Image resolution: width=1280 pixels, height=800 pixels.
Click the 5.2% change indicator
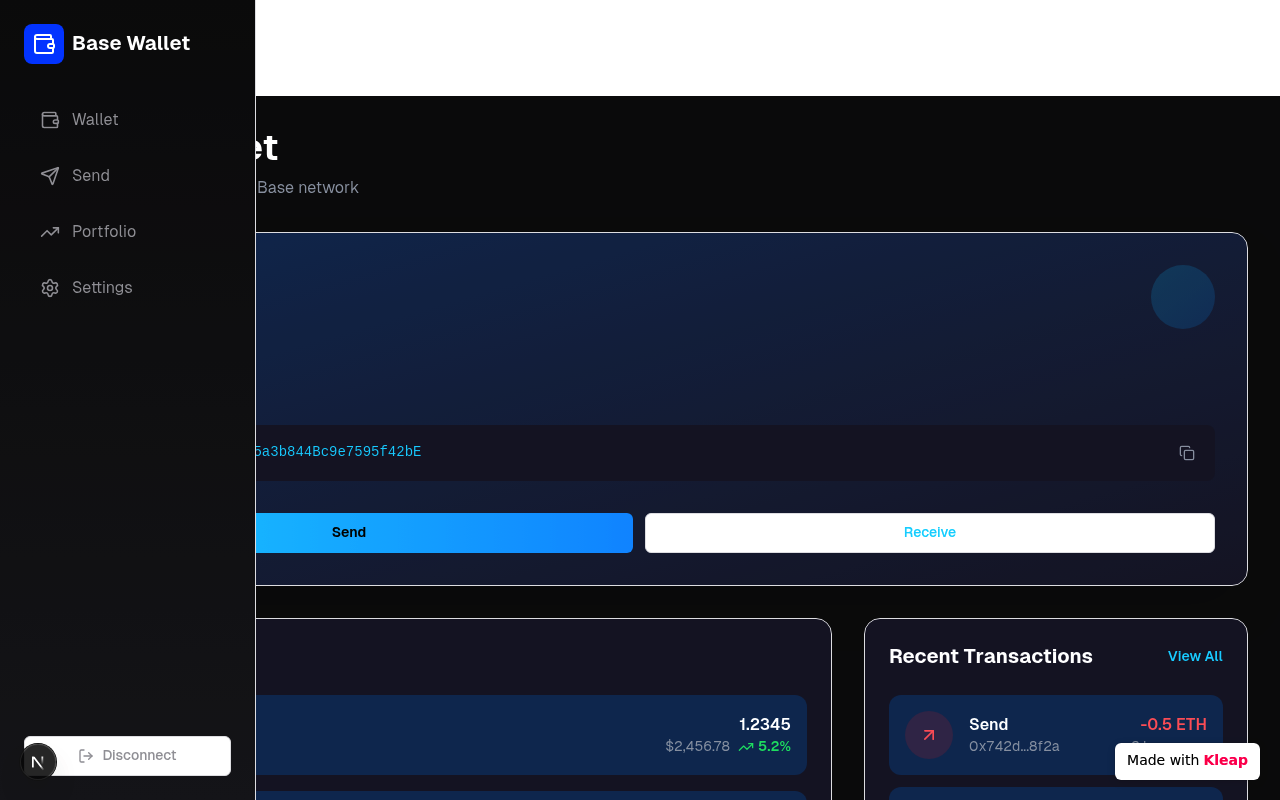[765, 746]
